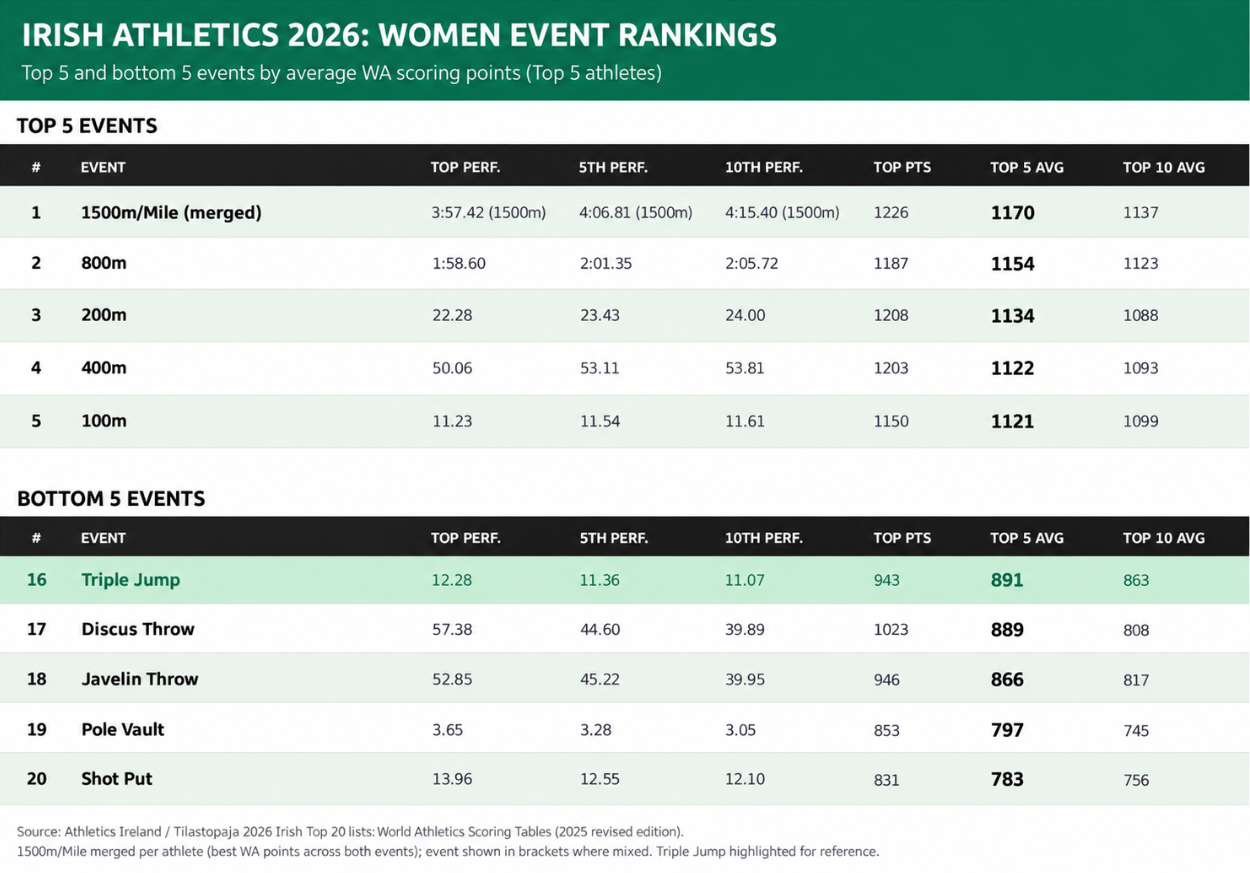Click the Discus Throw event label
The height and width of the screenshot is (873, 1250).
tap(138, 629)
